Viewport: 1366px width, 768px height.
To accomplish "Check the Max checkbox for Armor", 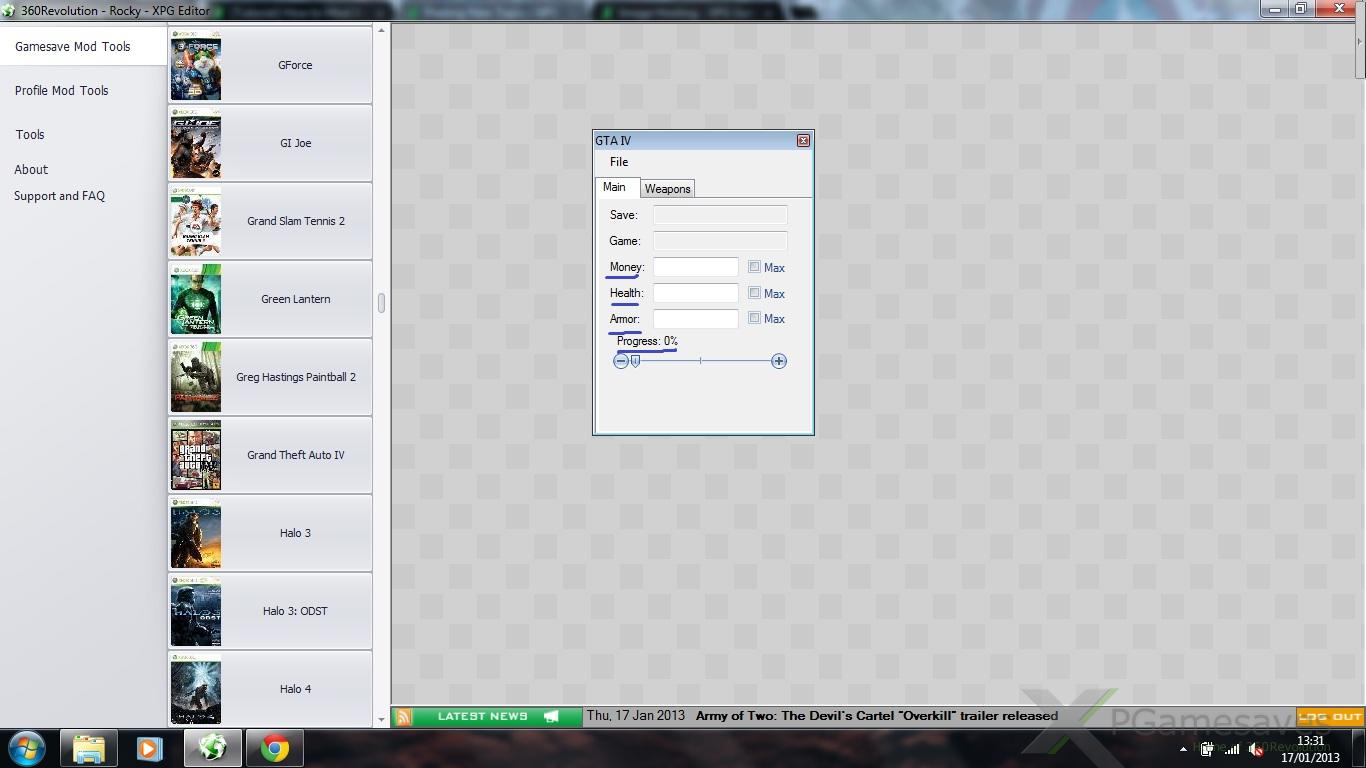I will (x=755, y=318).
